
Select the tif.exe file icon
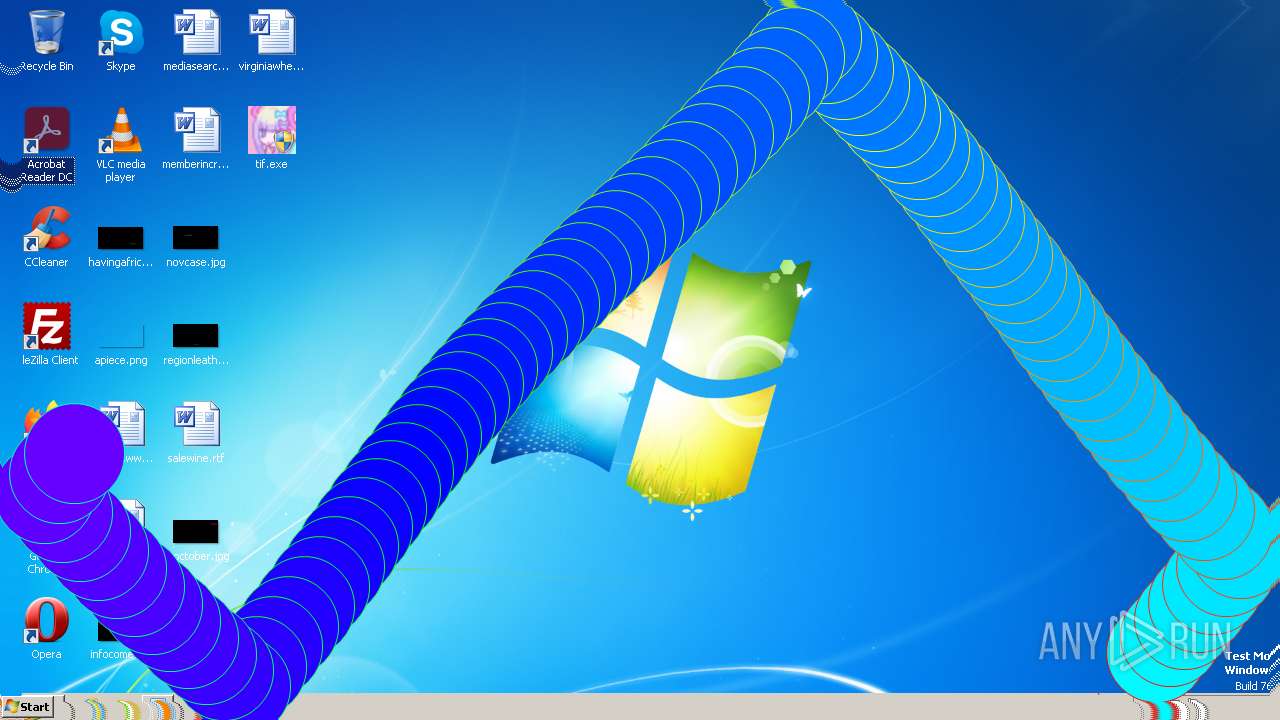pos(271,139)
